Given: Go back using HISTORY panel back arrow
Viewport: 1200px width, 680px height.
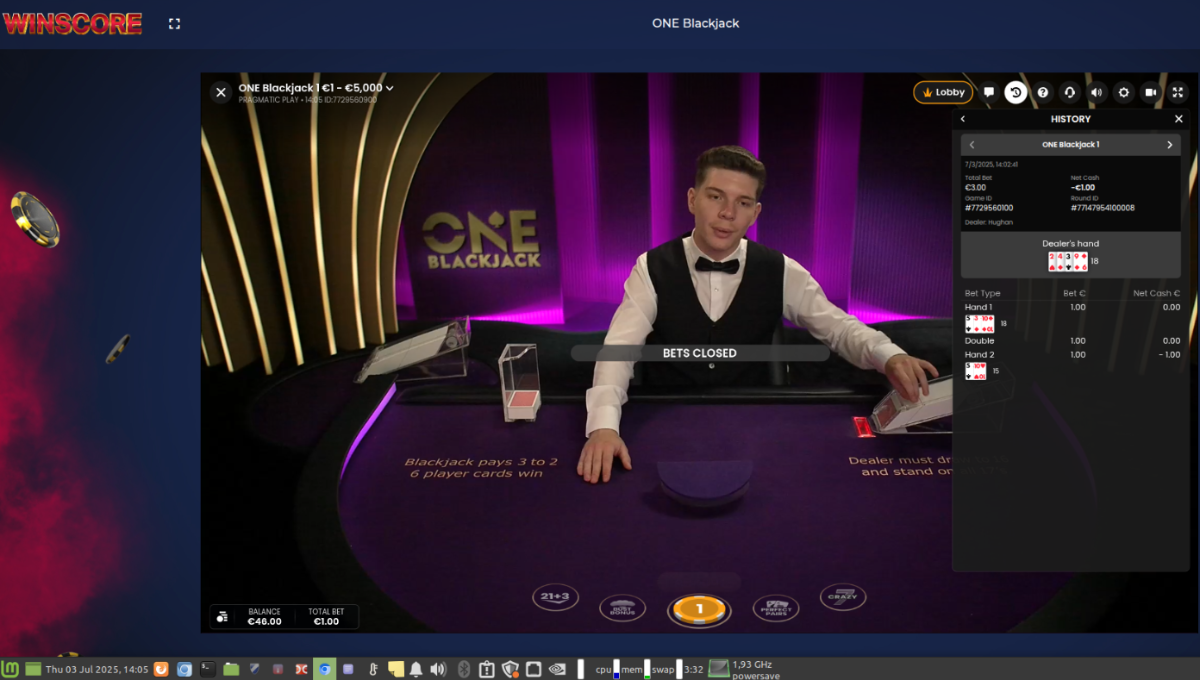Looking at the screenshot, I should click(963, 119).
